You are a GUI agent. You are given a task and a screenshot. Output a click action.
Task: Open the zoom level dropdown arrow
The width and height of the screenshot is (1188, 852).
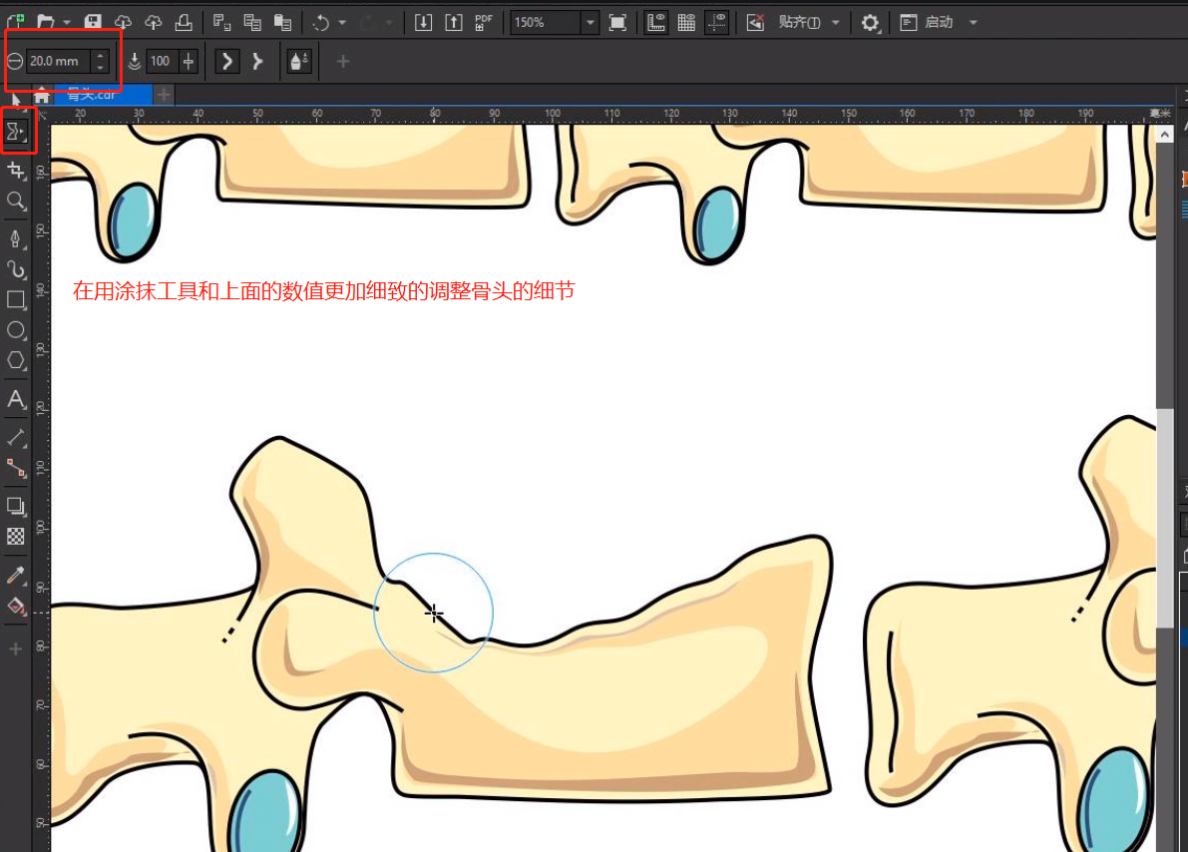[590, 23]
